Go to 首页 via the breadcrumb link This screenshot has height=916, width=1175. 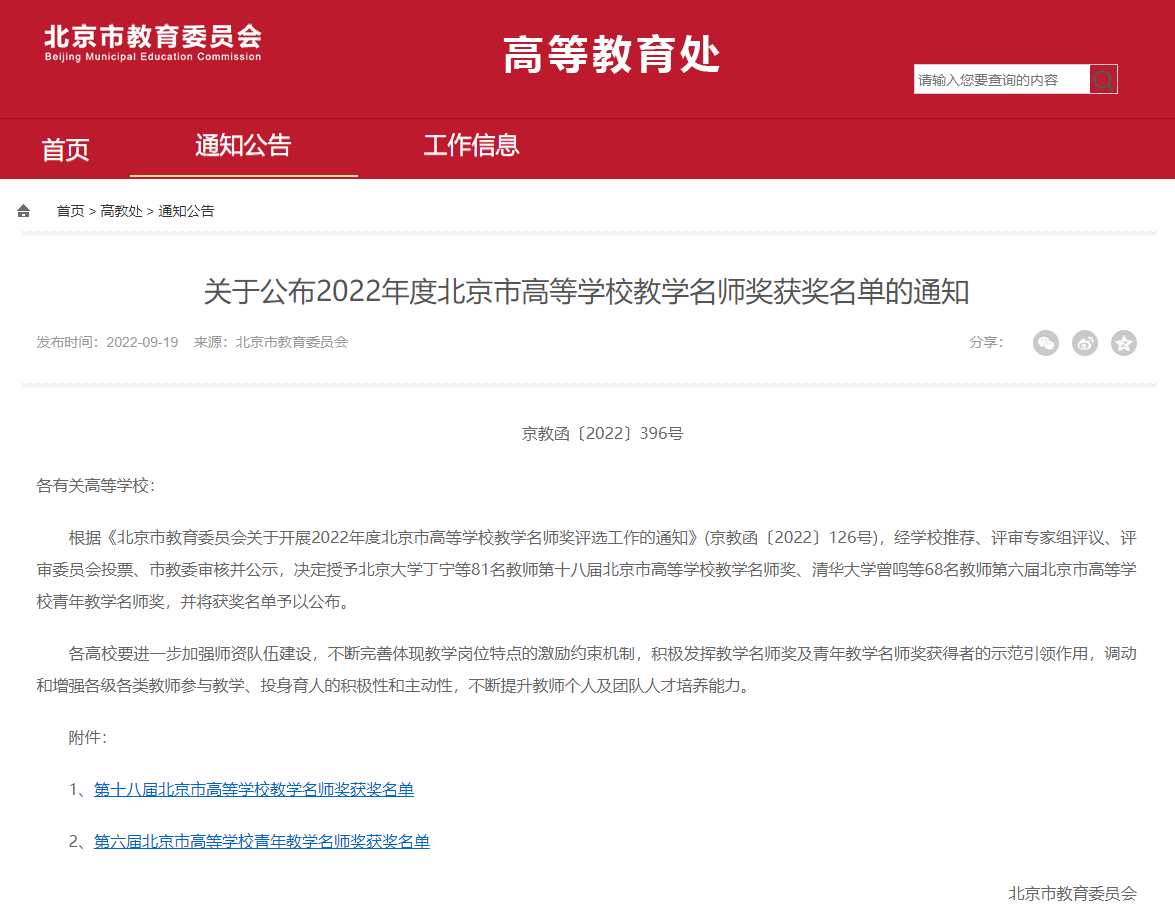tap(70, 211)
